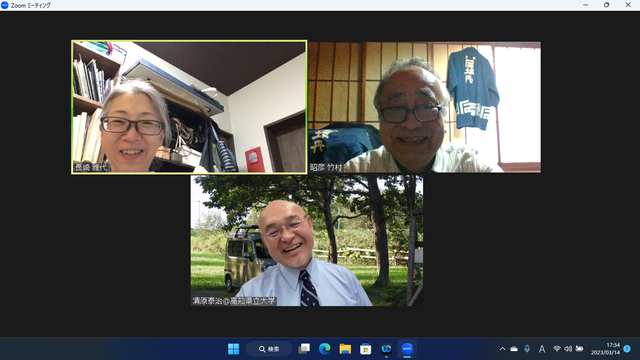Open the notification count badge
640x360 pixels.
(x=627, y=349)
